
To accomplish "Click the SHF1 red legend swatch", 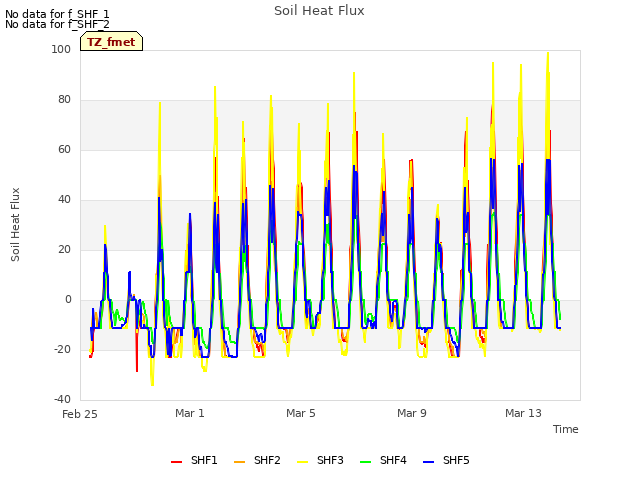I will [176, 462].
